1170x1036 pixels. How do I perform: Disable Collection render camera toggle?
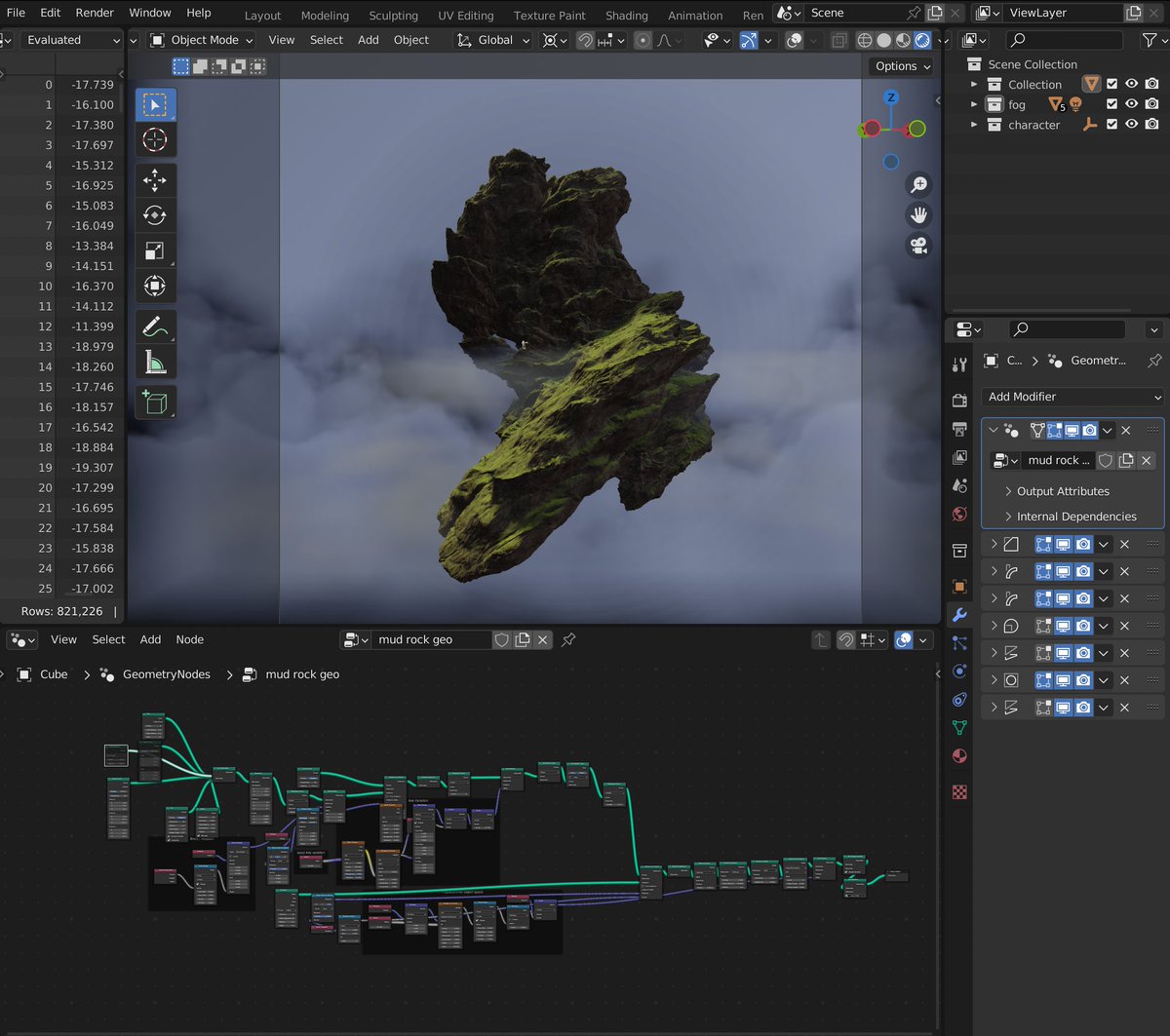pos(1151,84)
